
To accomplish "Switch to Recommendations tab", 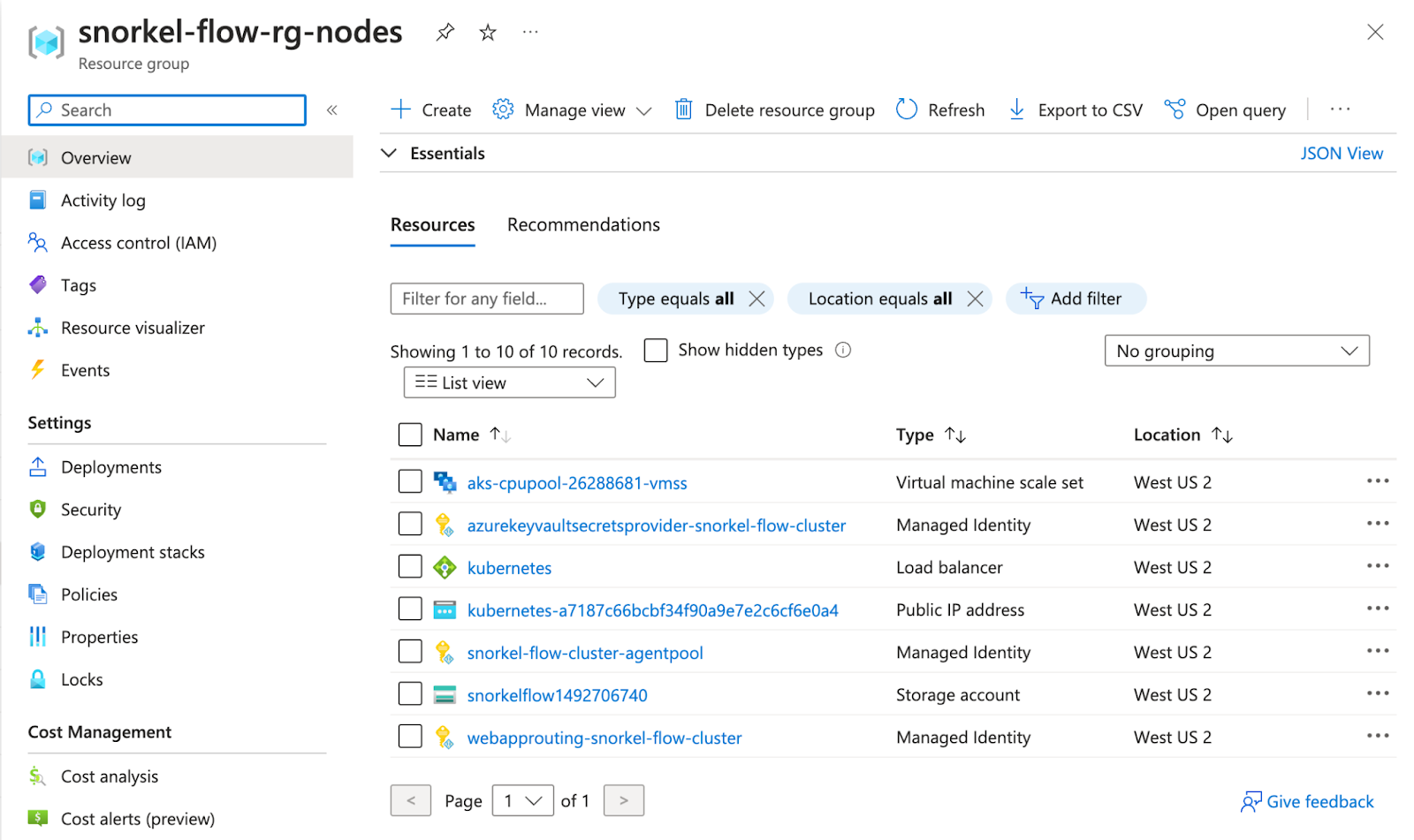I will [583, 225].
